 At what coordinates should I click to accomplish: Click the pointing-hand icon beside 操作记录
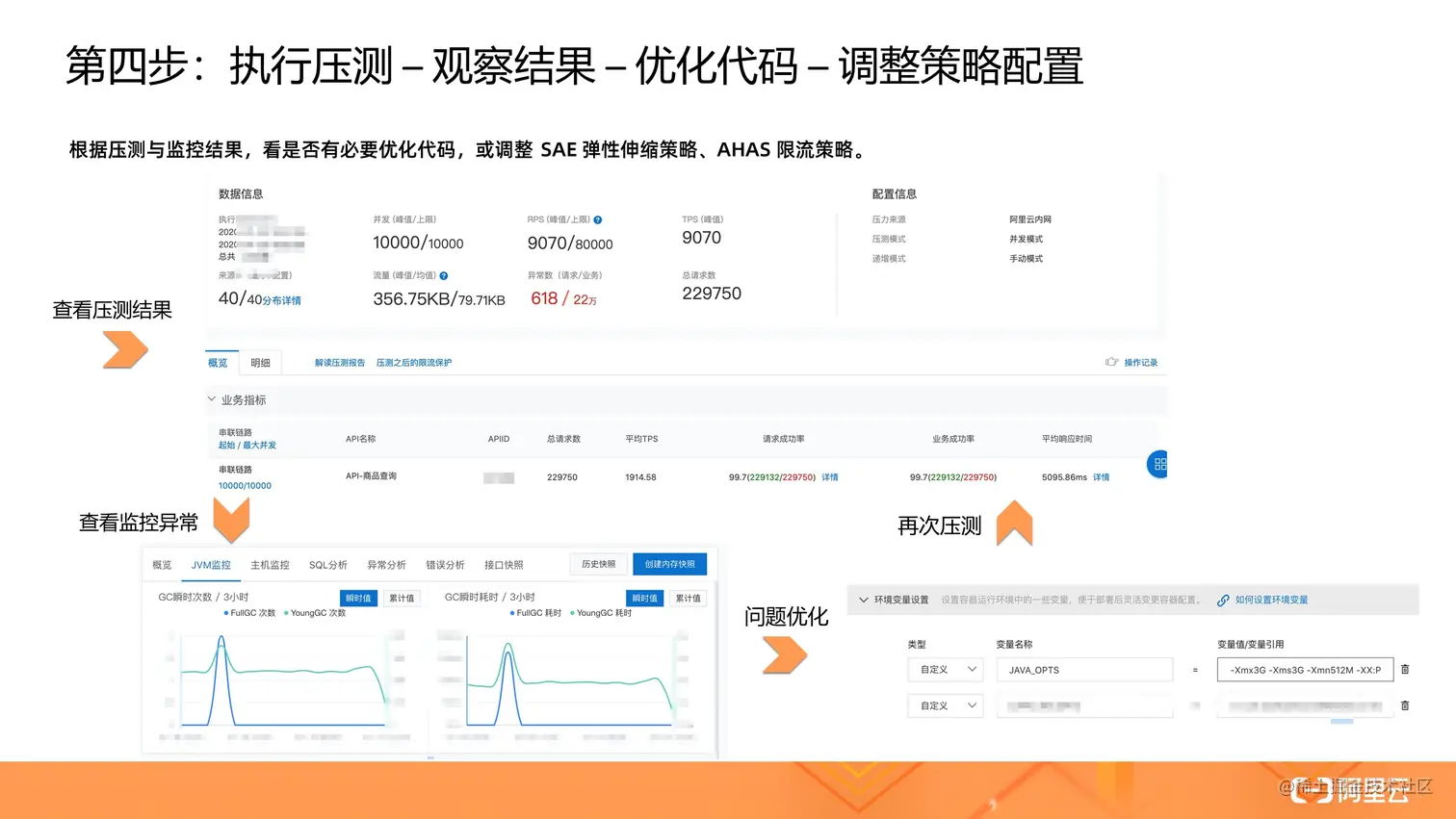(1112, 362)
